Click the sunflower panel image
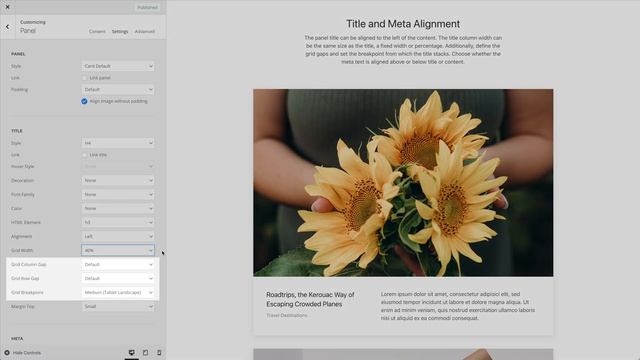The height and width of the screenshot is (360, 640). (x=403, y=183)
